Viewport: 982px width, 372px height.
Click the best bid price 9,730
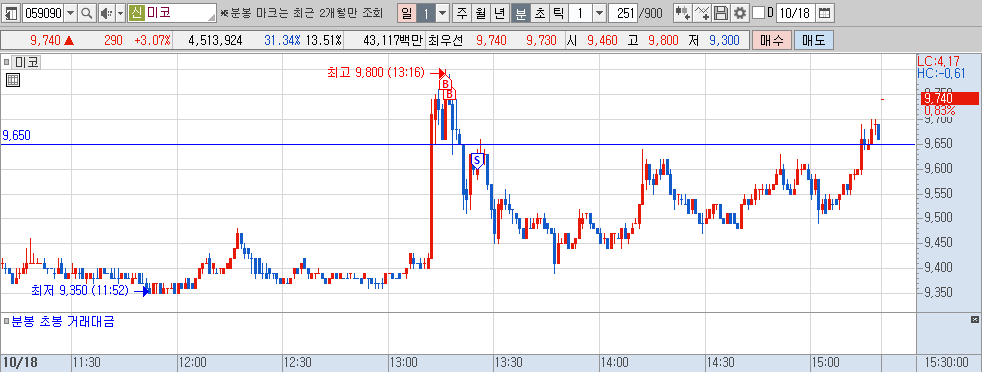(542, 41)
